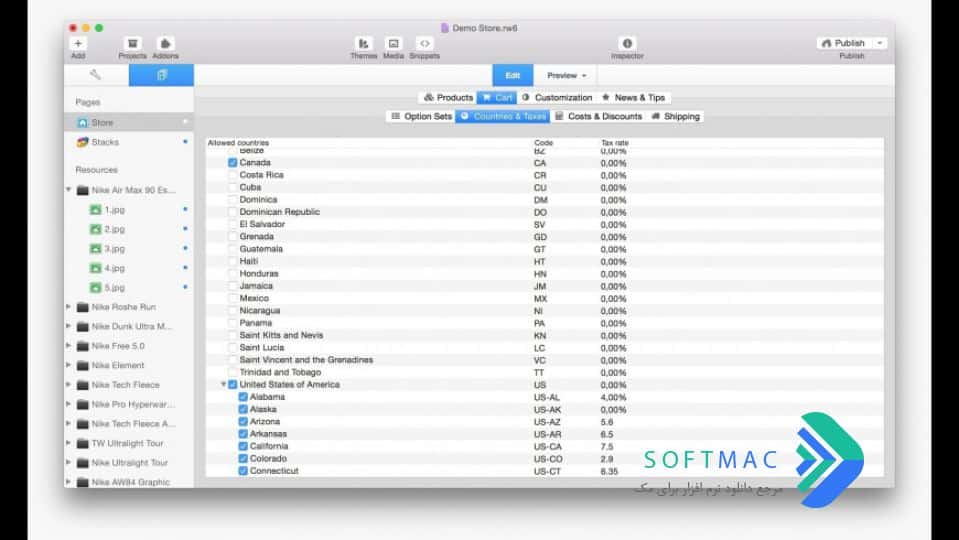Open the Snippets code icon

pyautogui.click(x=424, y=43)
